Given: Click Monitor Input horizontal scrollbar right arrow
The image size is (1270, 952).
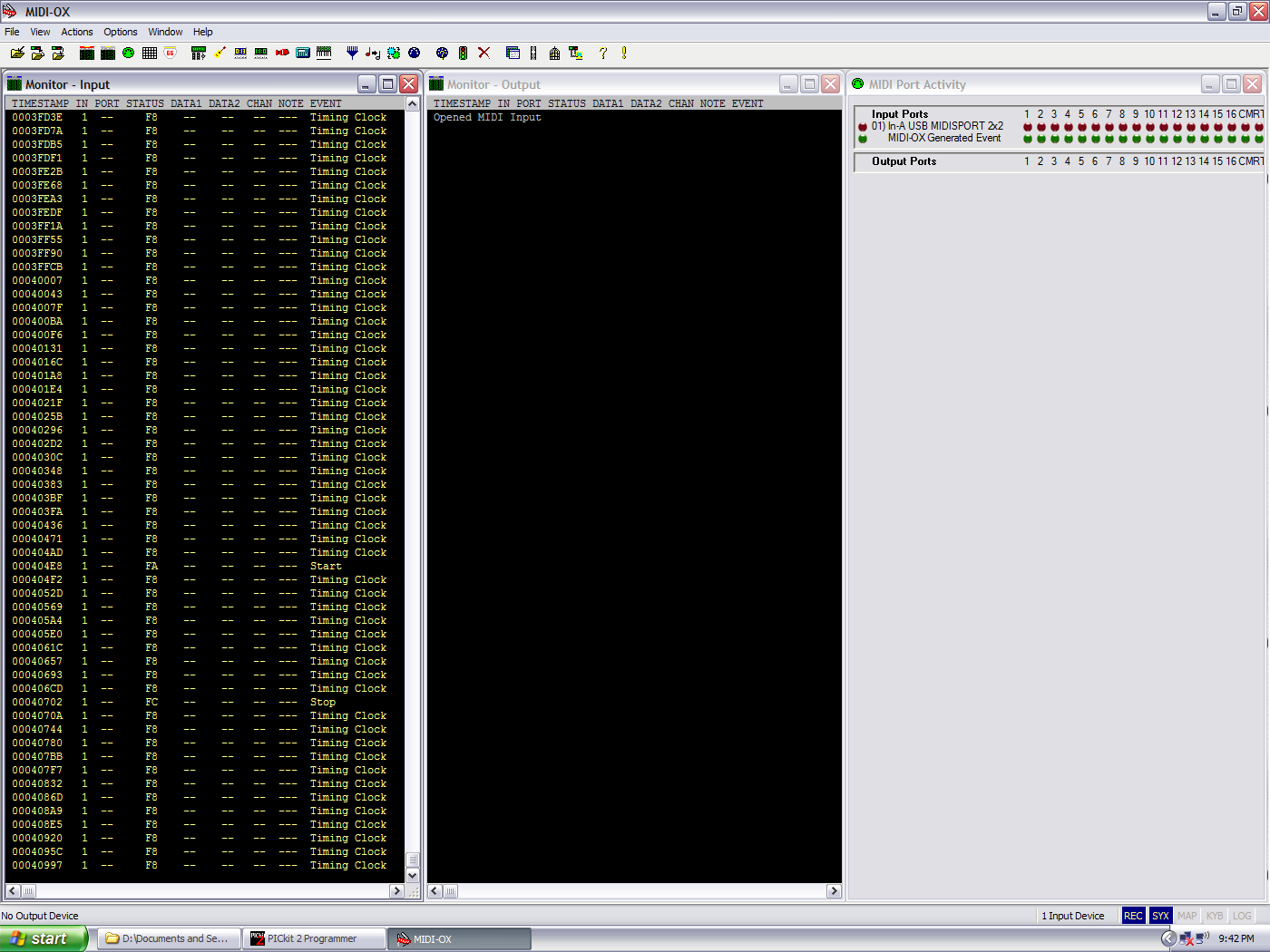Looking at the screenshot, I should [x=396, y=891].
